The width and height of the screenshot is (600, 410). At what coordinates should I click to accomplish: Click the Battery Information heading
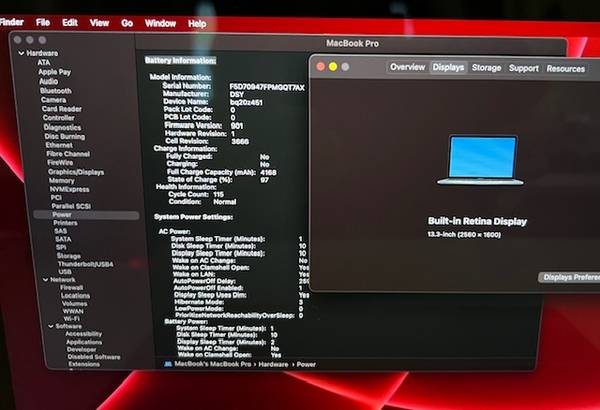[x=180, y=60]
